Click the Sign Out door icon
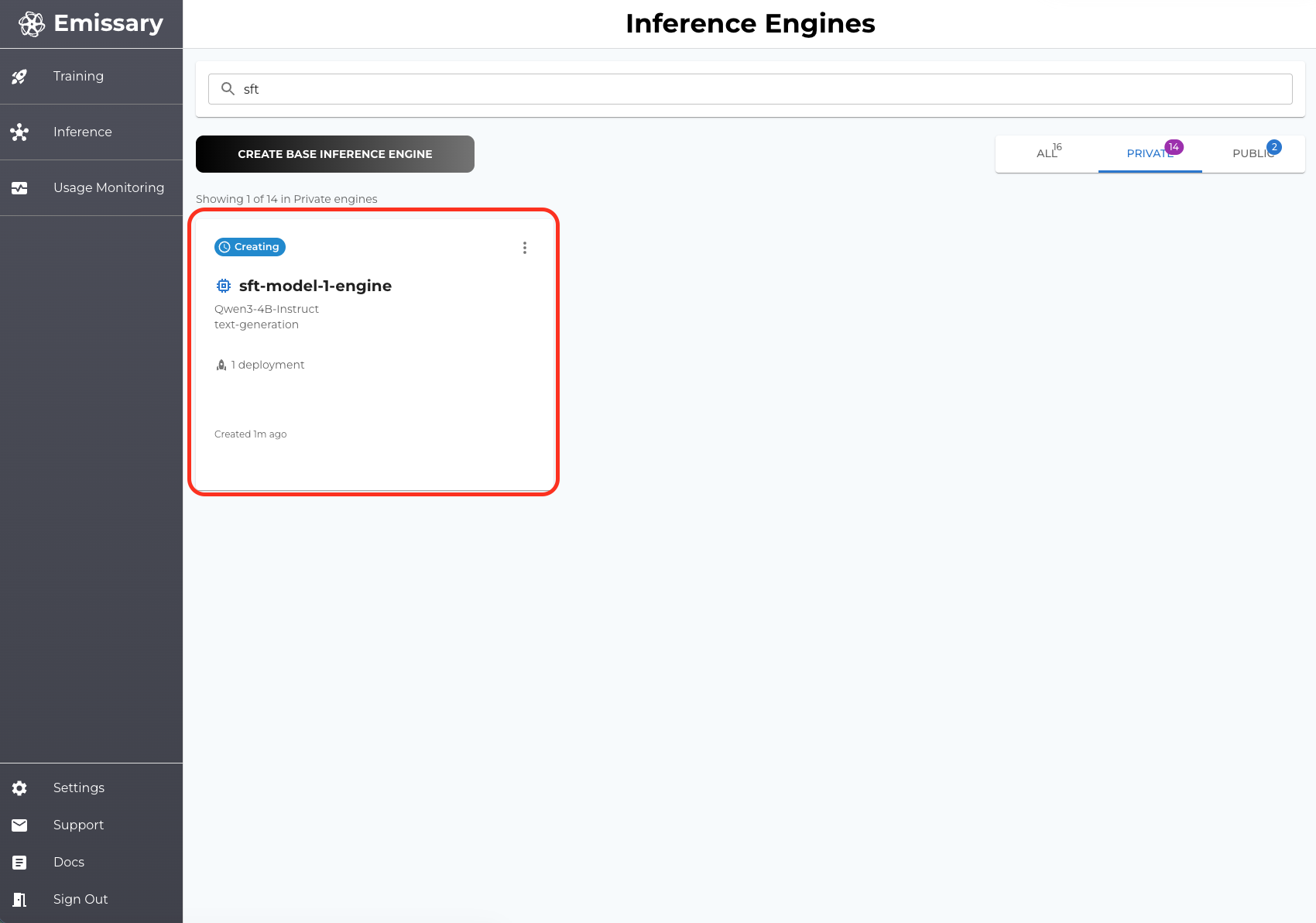The image size is (1316, 923). [19, 899]
